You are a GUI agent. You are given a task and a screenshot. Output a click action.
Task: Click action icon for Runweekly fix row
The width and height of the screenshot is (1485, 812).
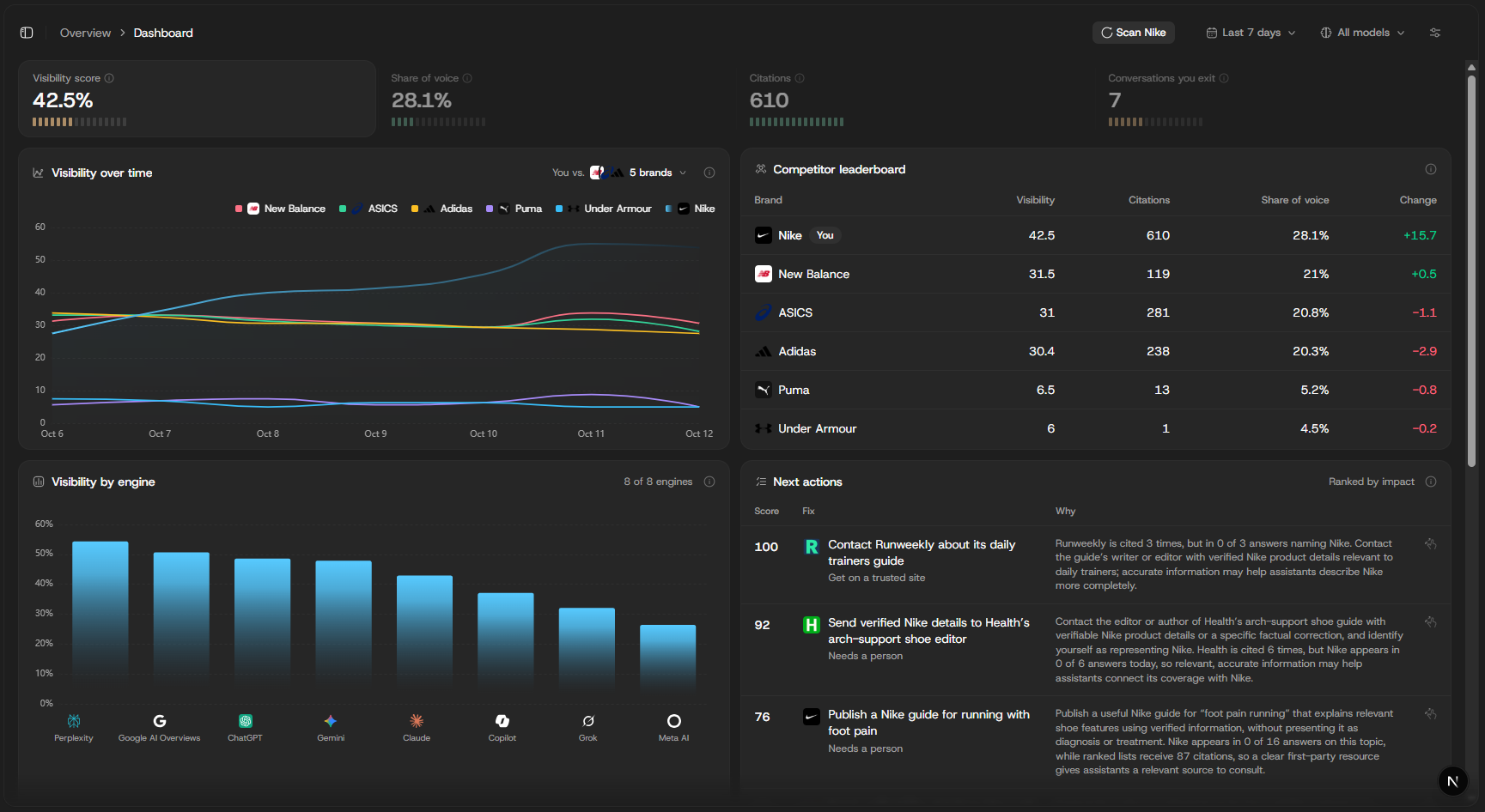click(x=1430, y=544)
